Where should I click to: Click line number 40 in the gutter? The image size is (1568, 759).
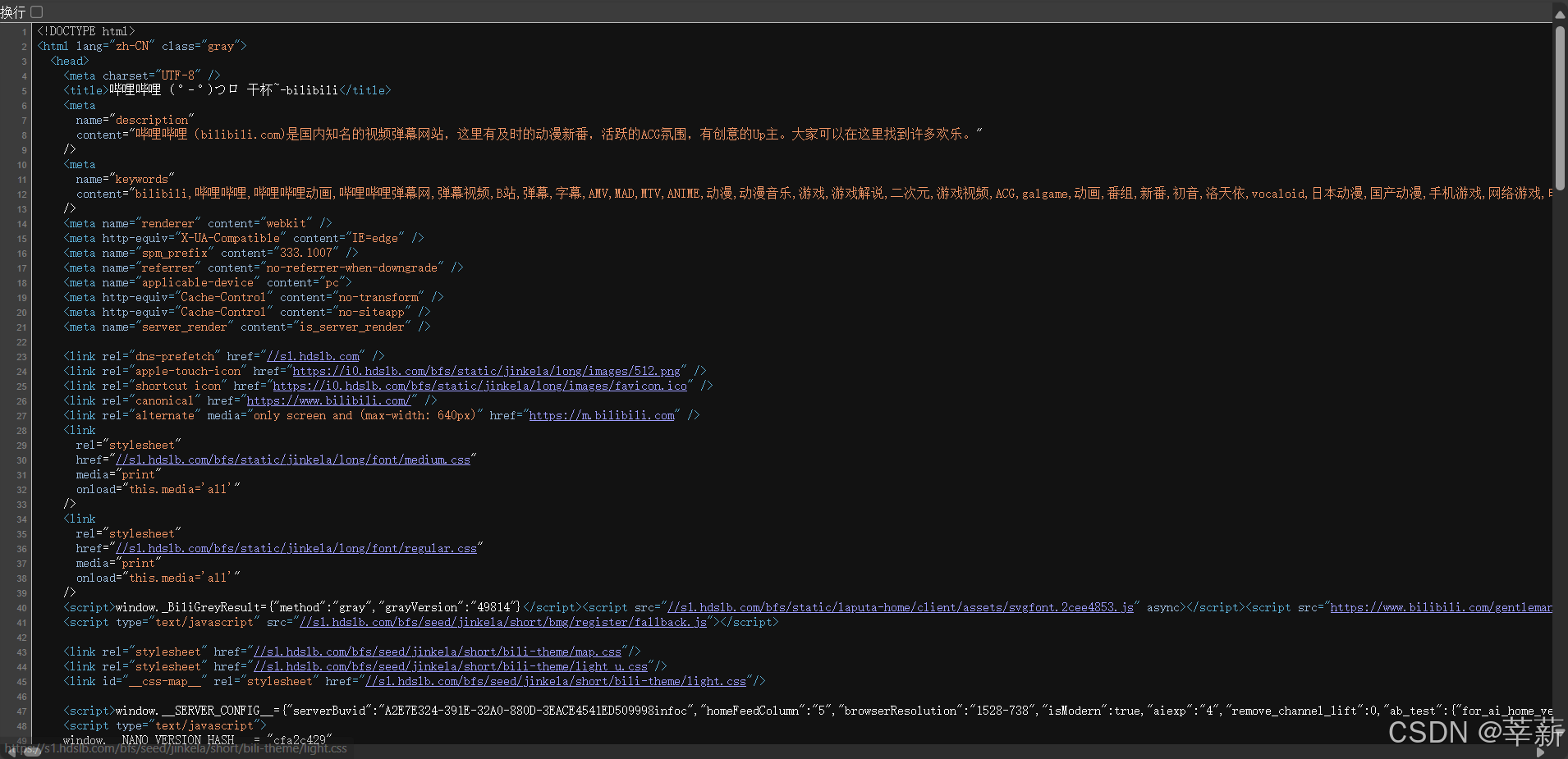[21, 608]
